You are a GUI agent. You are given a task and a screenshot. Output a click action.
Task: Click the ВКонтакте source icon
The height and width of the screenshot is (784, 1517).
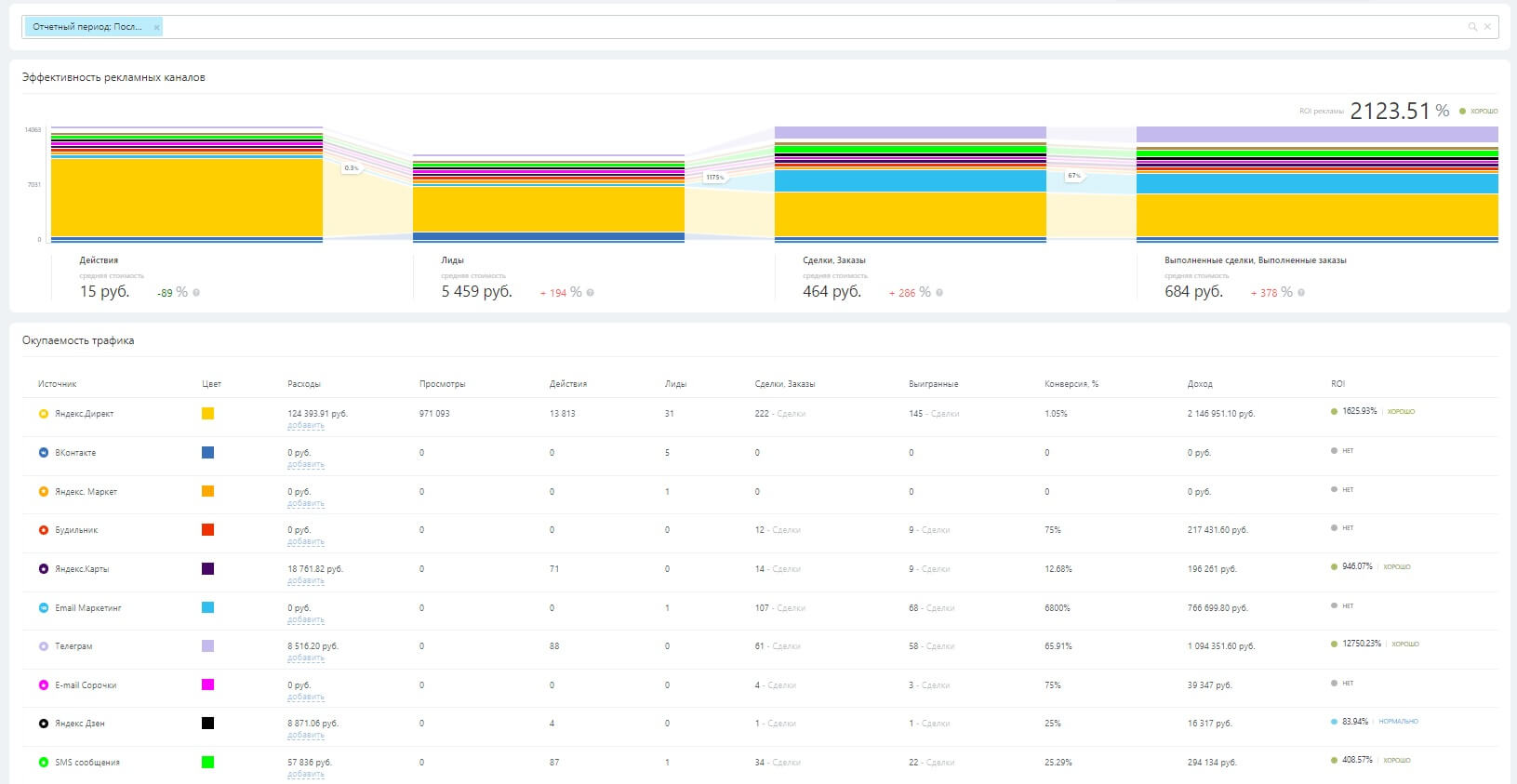(44, 453)
